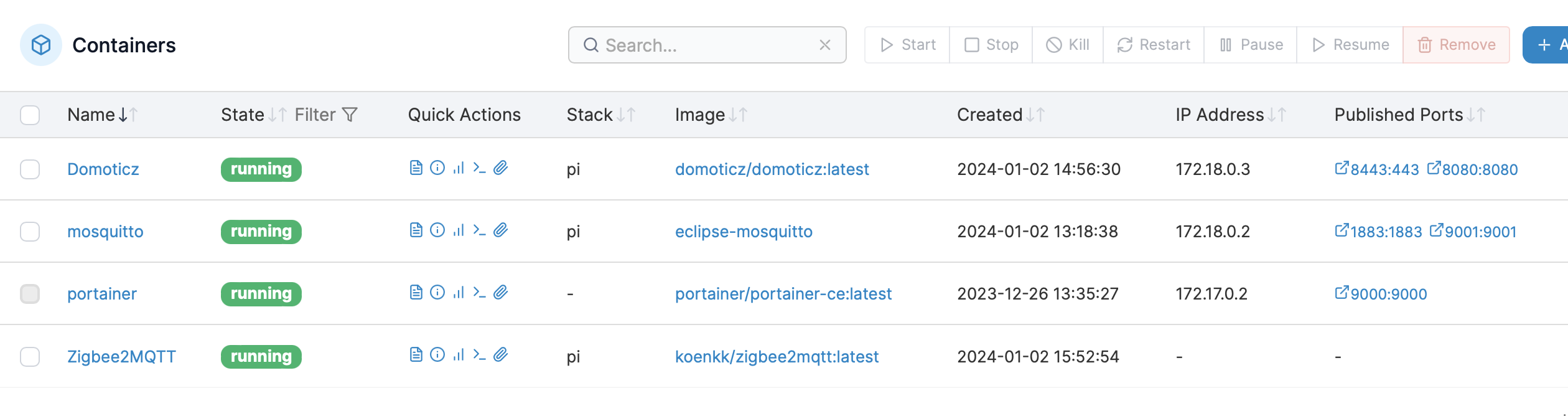The width and height of the screenshot is (1568, 416).
Task: Open the Zigbee2MQTT container link
Action: tap(121, 357)
